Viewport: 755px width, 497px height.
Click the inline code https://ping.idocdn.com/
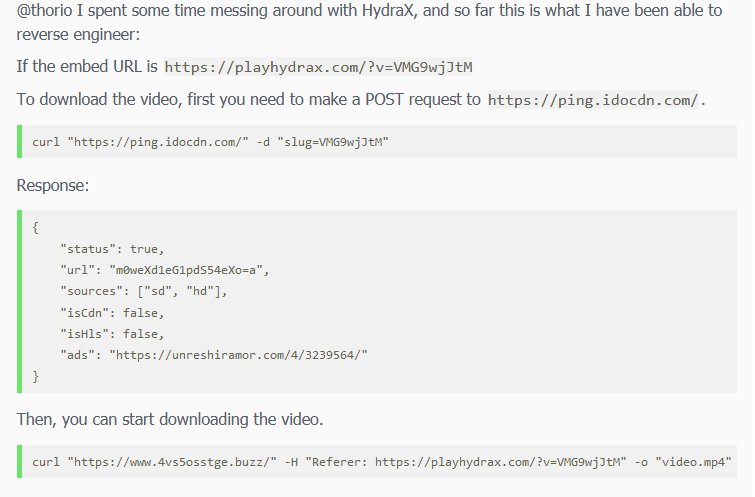tap(593, 100)
